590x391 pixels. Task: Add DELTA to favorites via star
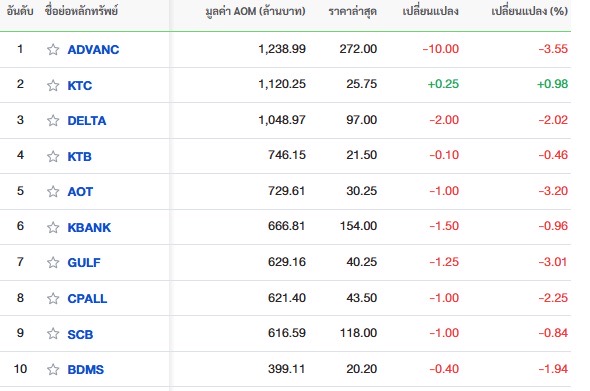(53, 120)
